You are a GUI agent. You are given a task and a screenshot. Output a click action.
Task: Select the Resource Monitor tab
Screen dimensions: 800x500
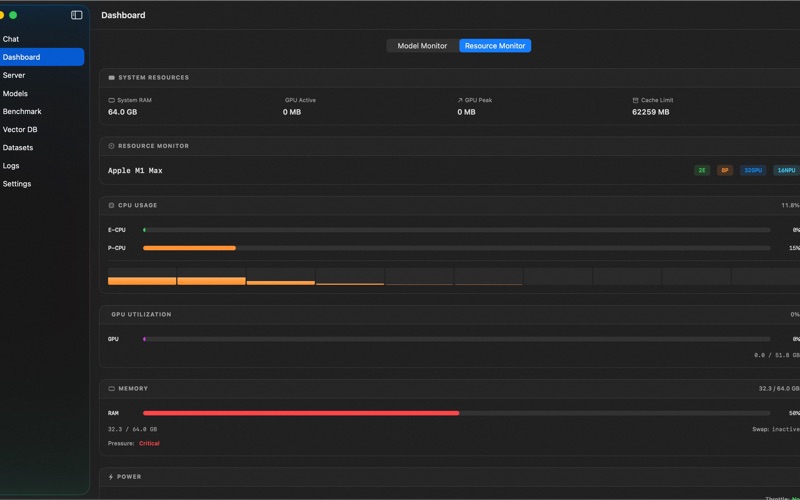[495, 46]
